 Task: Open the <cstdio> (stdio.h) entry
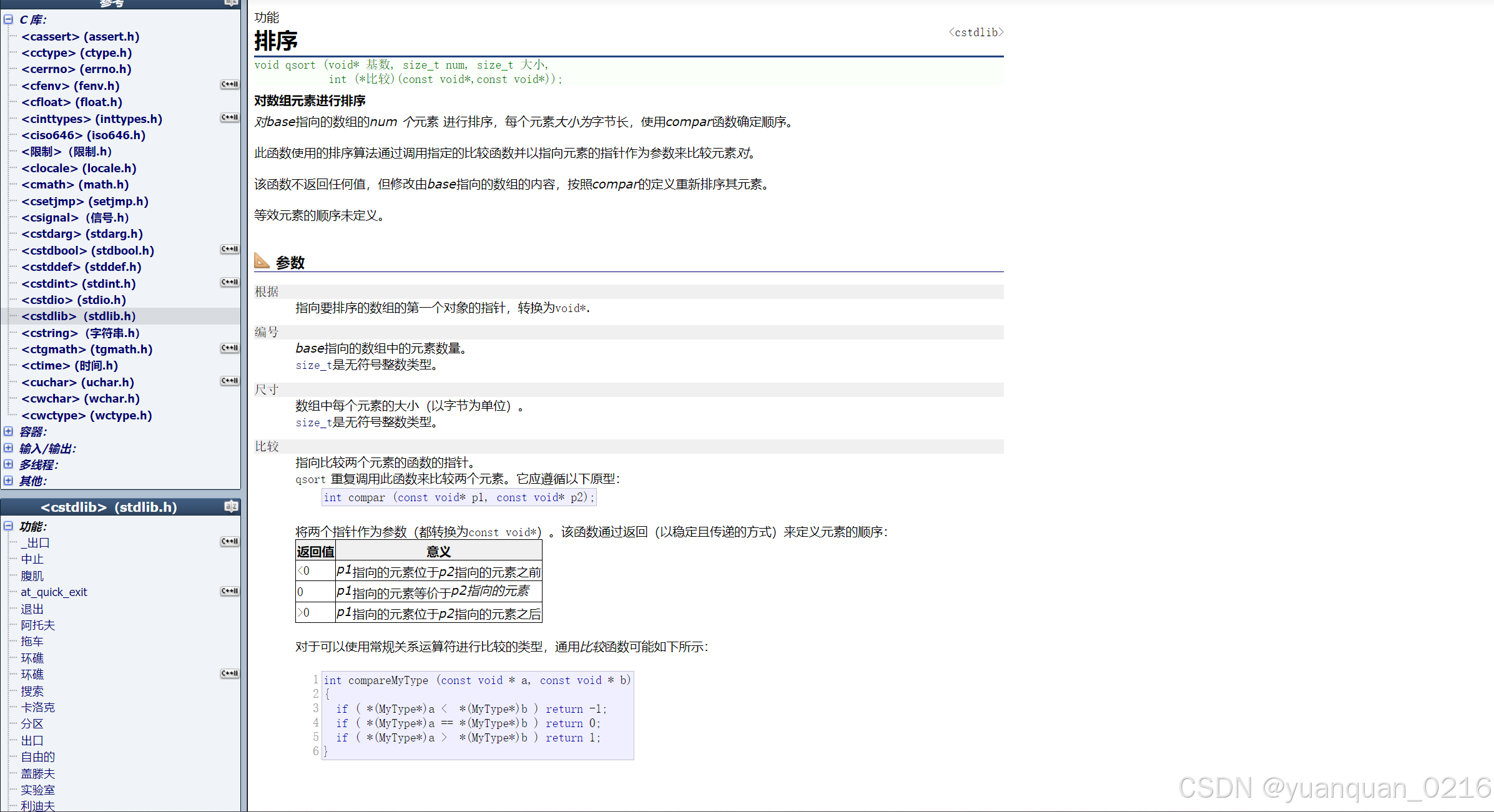74,300
